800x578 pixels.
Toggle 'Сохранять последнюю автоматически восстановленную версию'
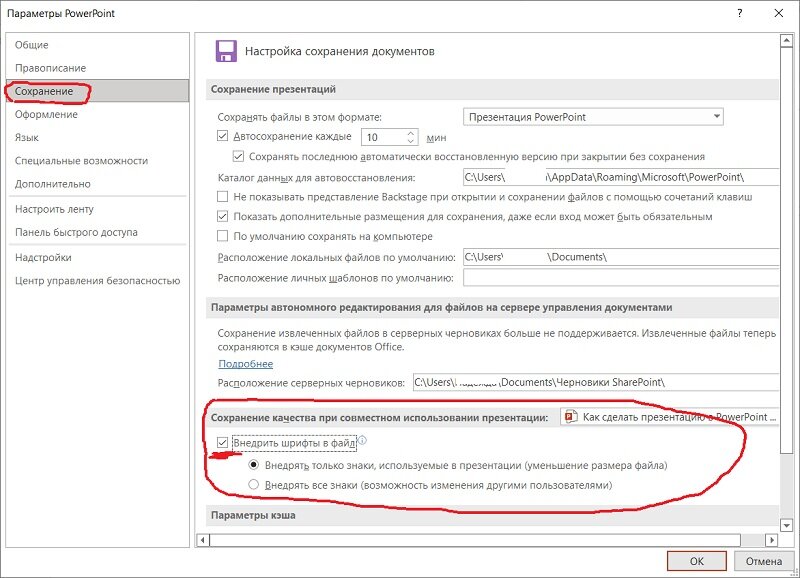click(238, 156)
